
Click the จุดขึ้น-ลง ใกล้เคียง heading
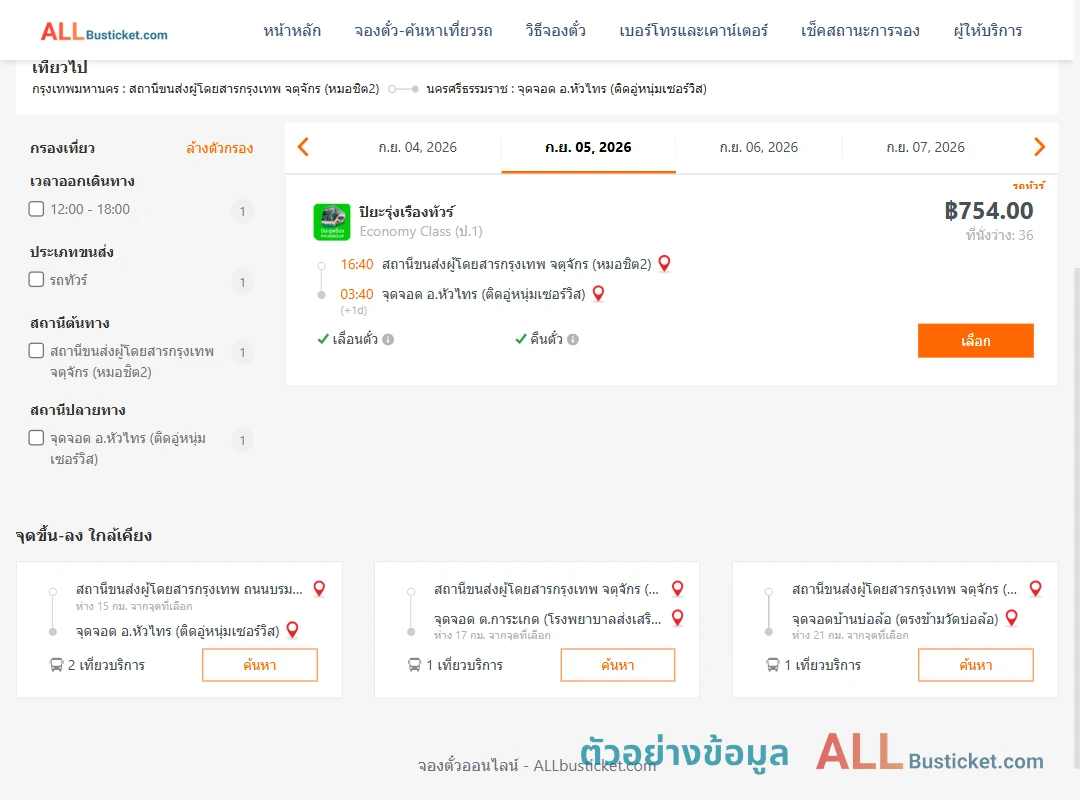coord(84,535)
